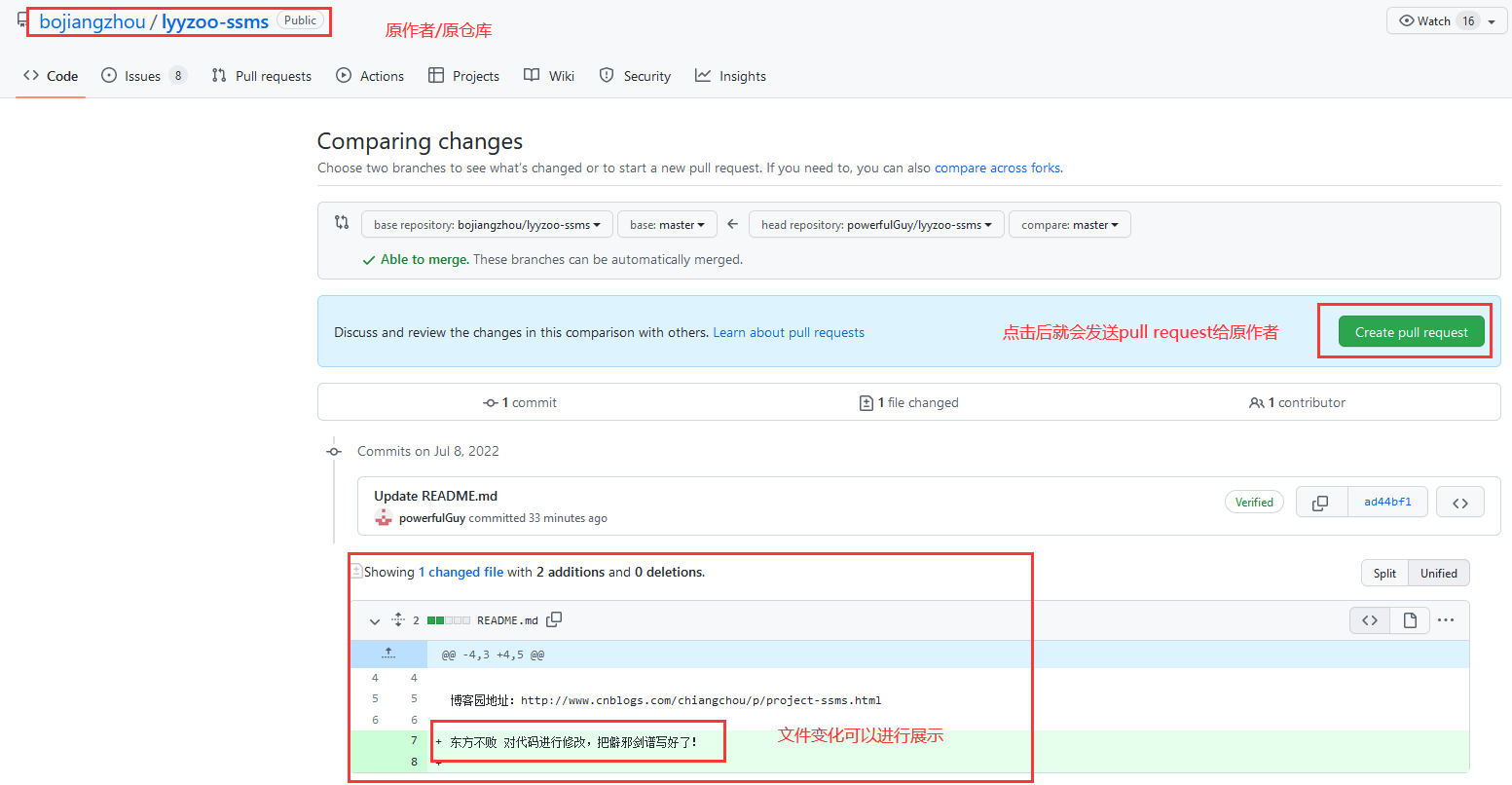This screenshot has width=1512, height=785.
Task: Select the 1 contributor summary
Action: tap(1297, 402)
